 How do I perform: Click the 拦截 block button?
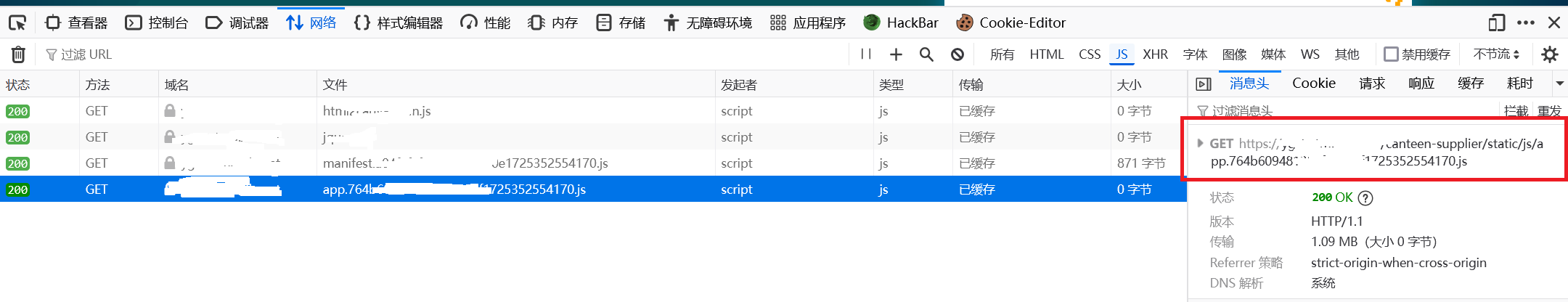1516,111
